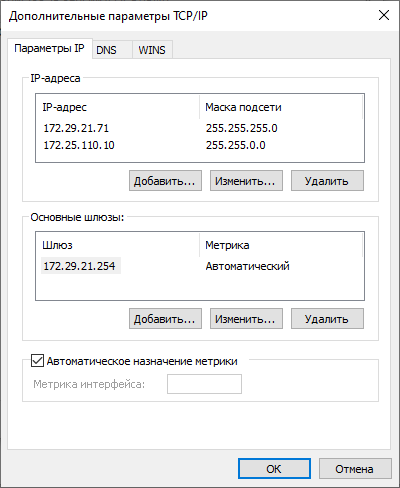Confirm the dialog with OK
The height and width of the screenshot is (488, 400).
(x=274, y=469)
